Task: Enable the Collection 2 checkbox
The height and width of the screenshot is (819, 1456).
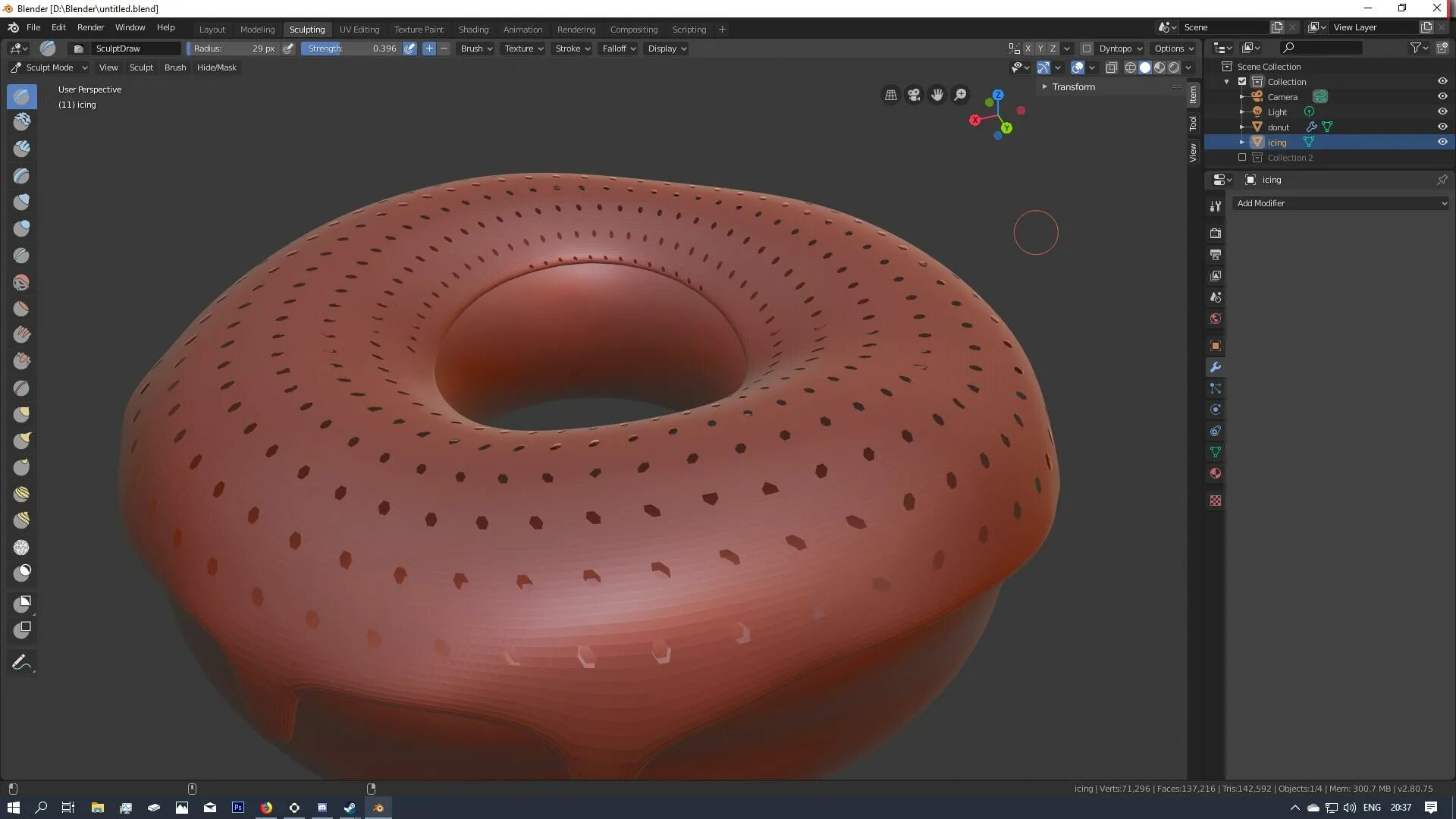Action: (1242, 158)
